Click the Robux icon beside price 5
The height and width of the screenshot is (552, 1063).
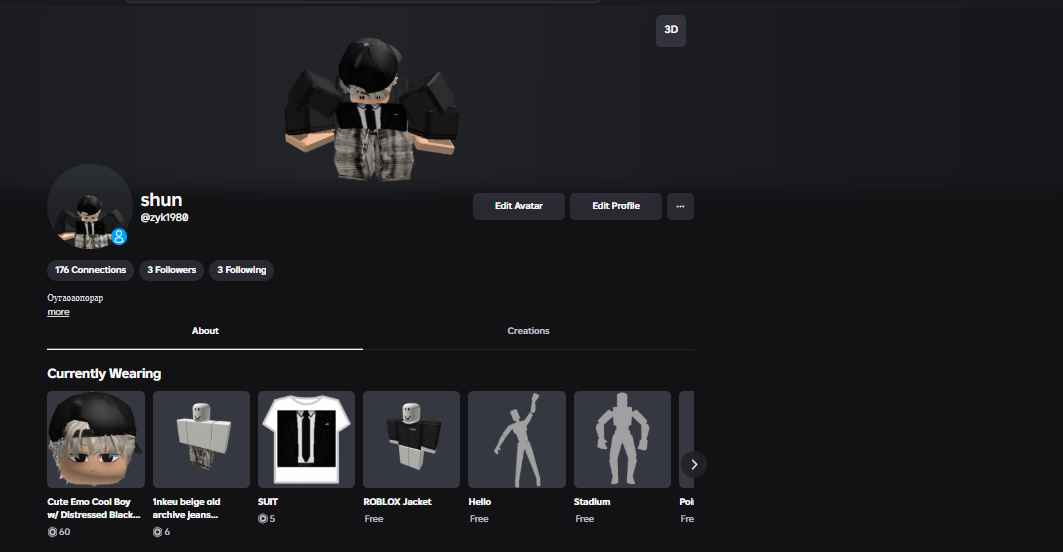(263, 519)
